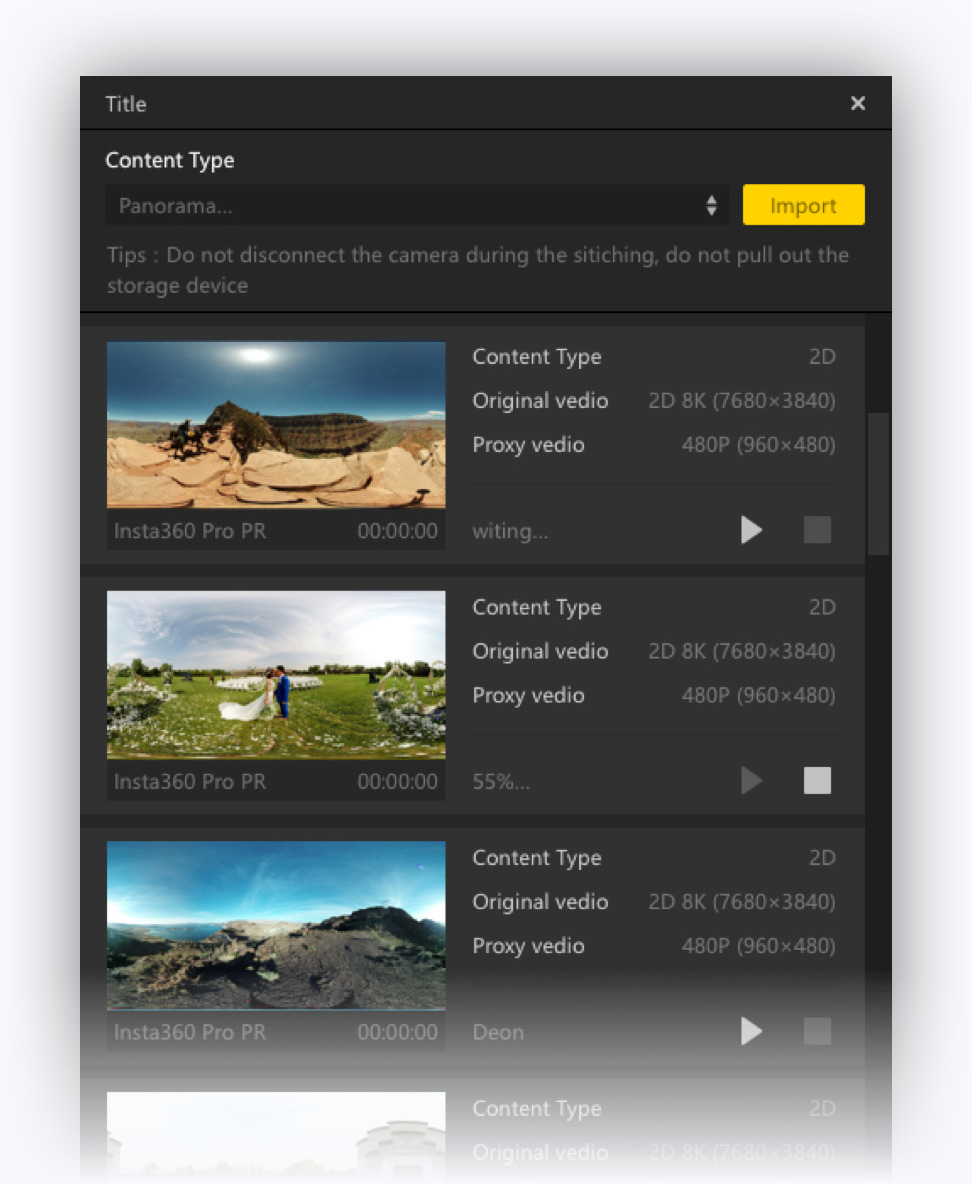Screen dimensions: 972x1184
Task: Play the canyon video item
Action: point(751,531)
